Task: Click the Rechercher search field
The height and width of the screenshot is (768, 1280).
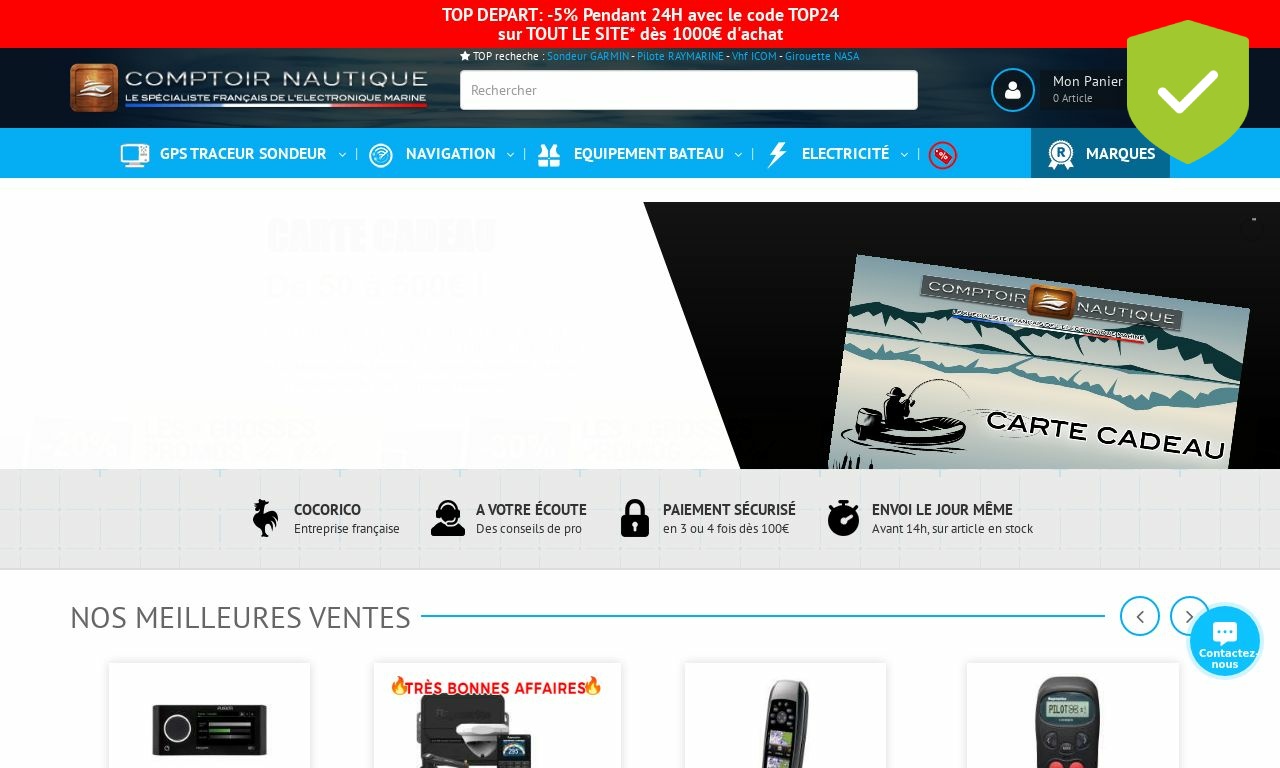Action: [688, 90]
